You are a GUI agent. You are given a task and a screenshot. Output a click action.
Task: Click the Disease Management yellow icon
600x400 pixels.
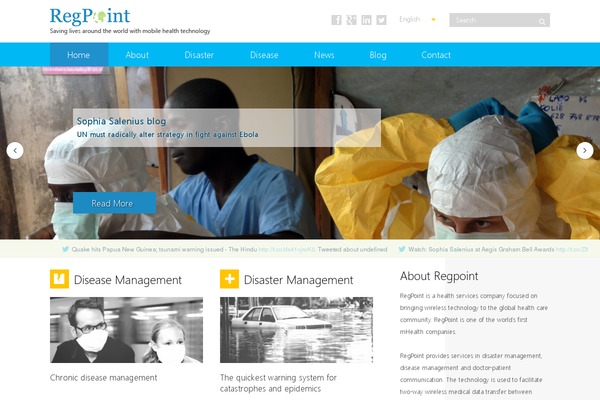pyautogui.click(x=59, y=279)
